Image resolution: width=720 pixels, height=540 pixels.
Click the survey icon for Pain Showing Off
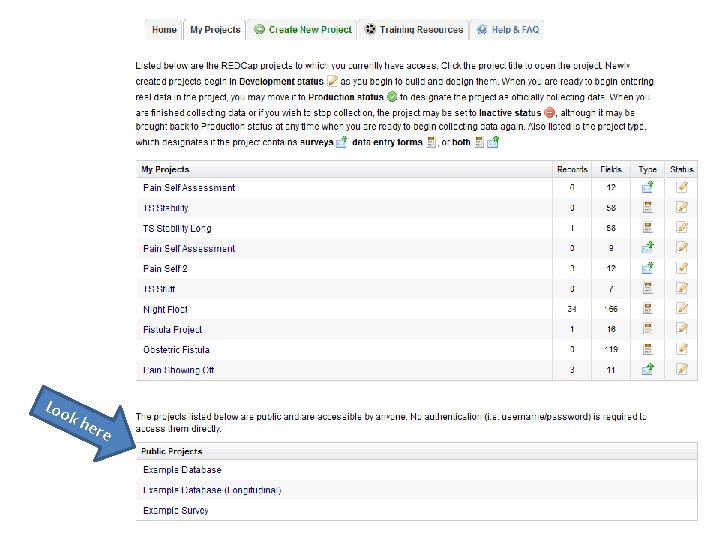click(x=647, y=369)
